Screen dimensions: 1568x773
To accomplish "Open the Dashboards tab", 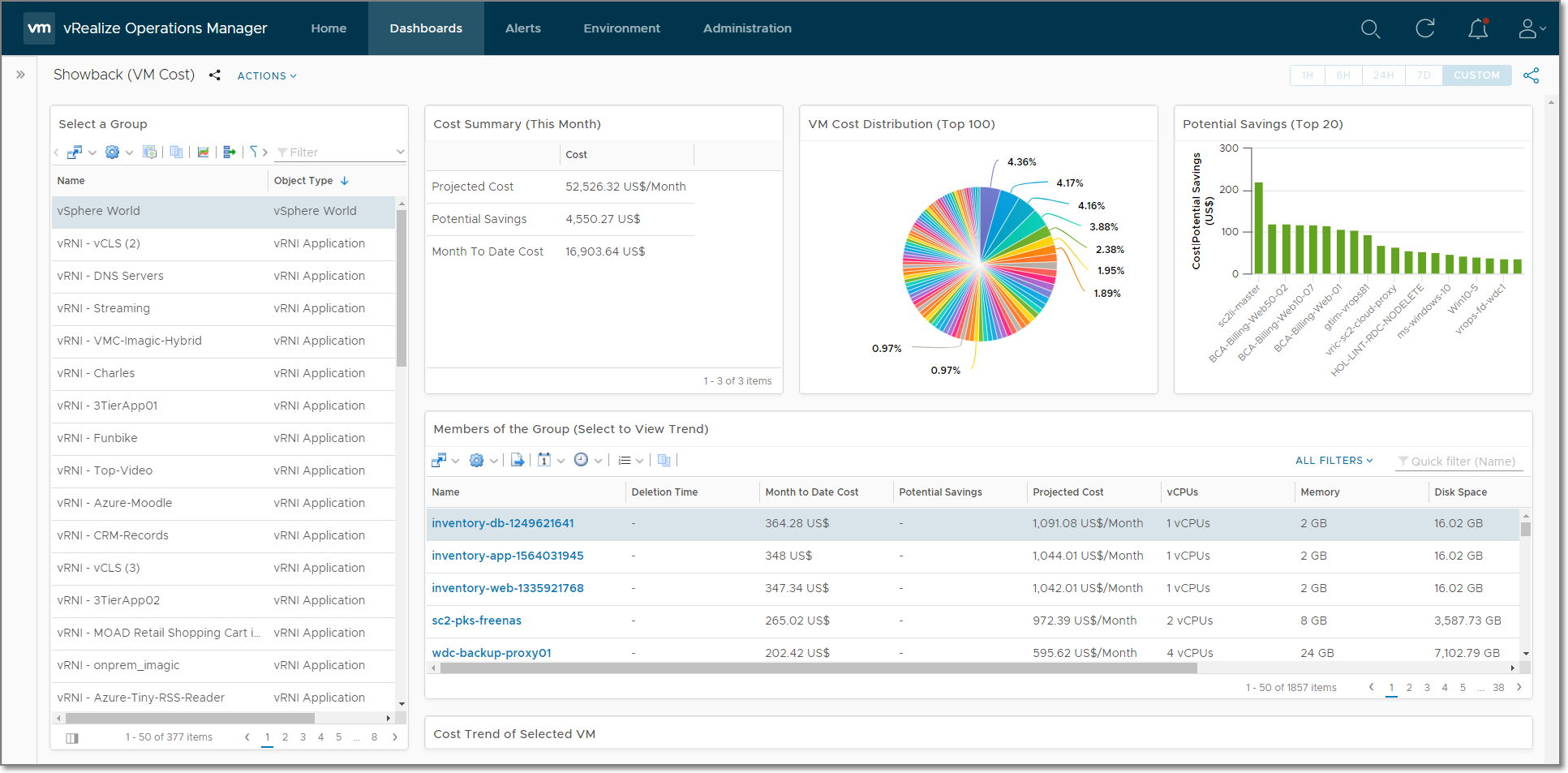I will coord(426,28).
